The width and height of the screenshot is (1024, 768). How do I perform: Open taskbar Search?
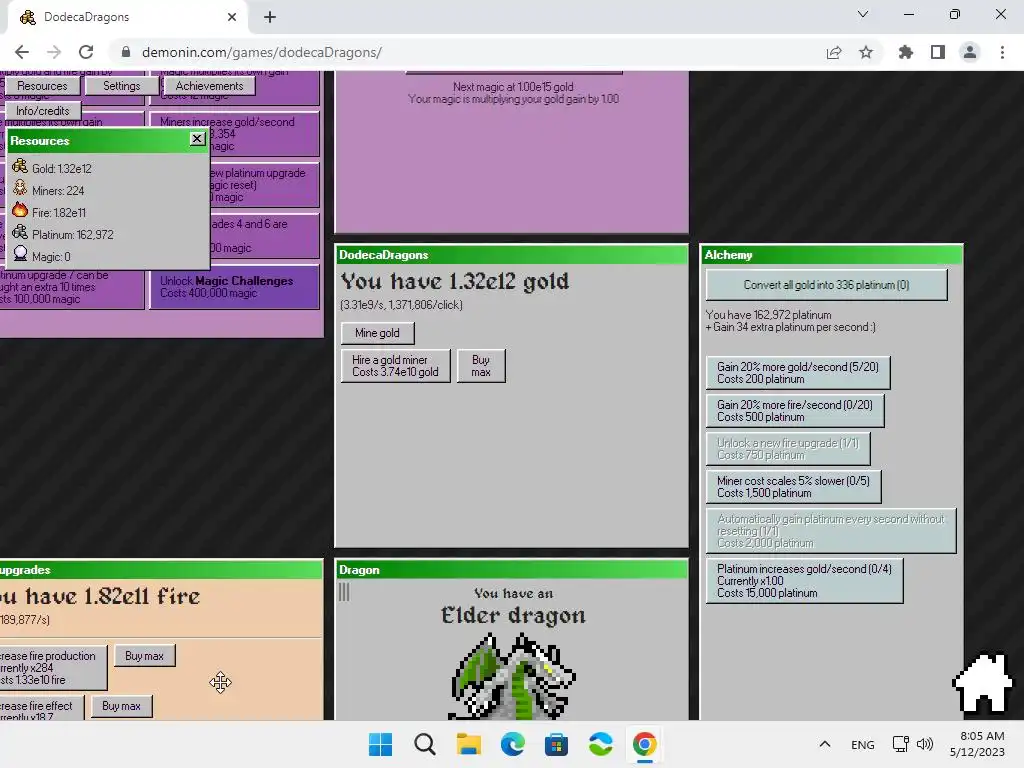click(x=424, y=744)
